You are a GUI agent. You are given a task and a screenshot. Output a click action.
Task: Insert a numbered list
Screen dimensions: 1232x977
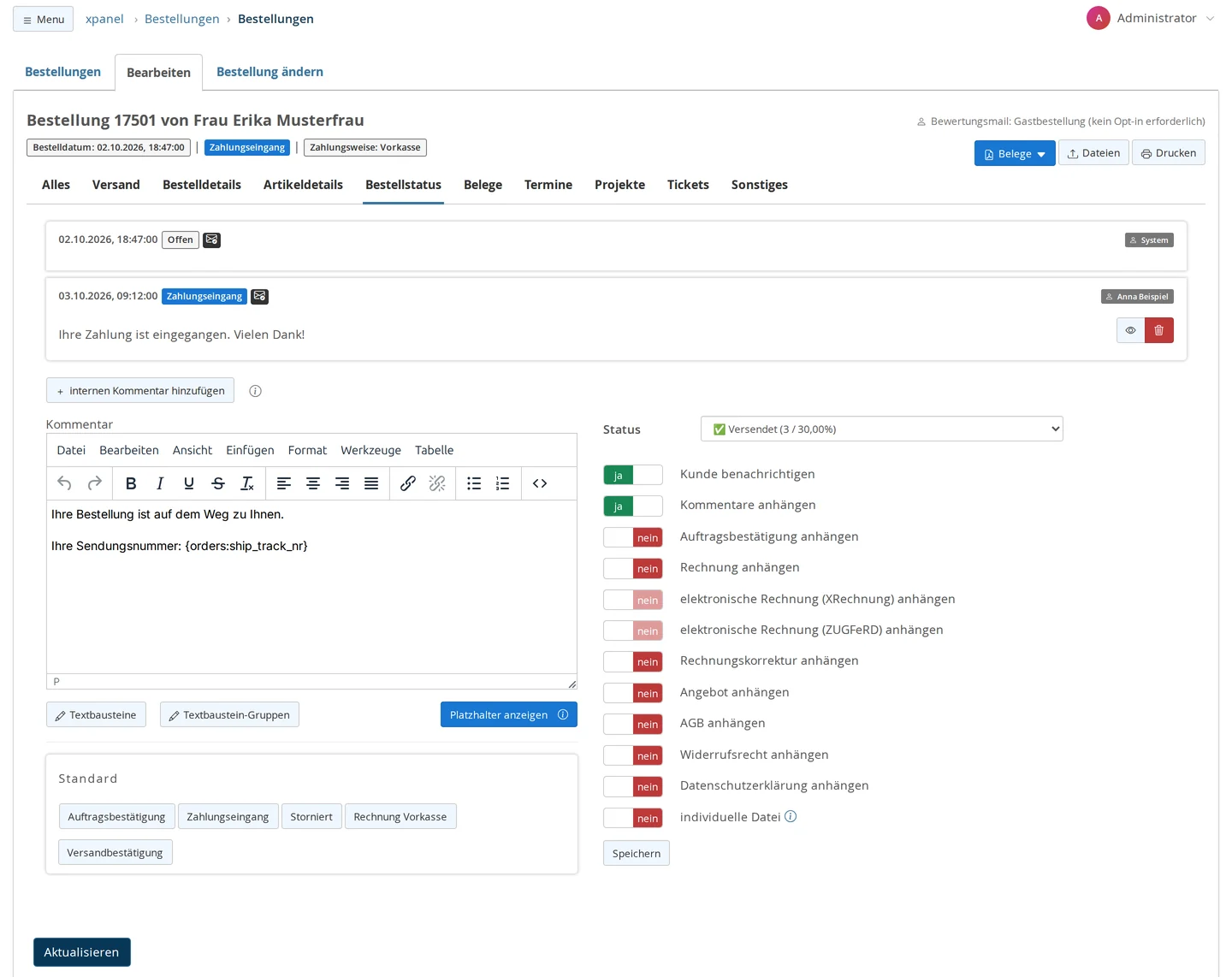click(x=503, y=483)
